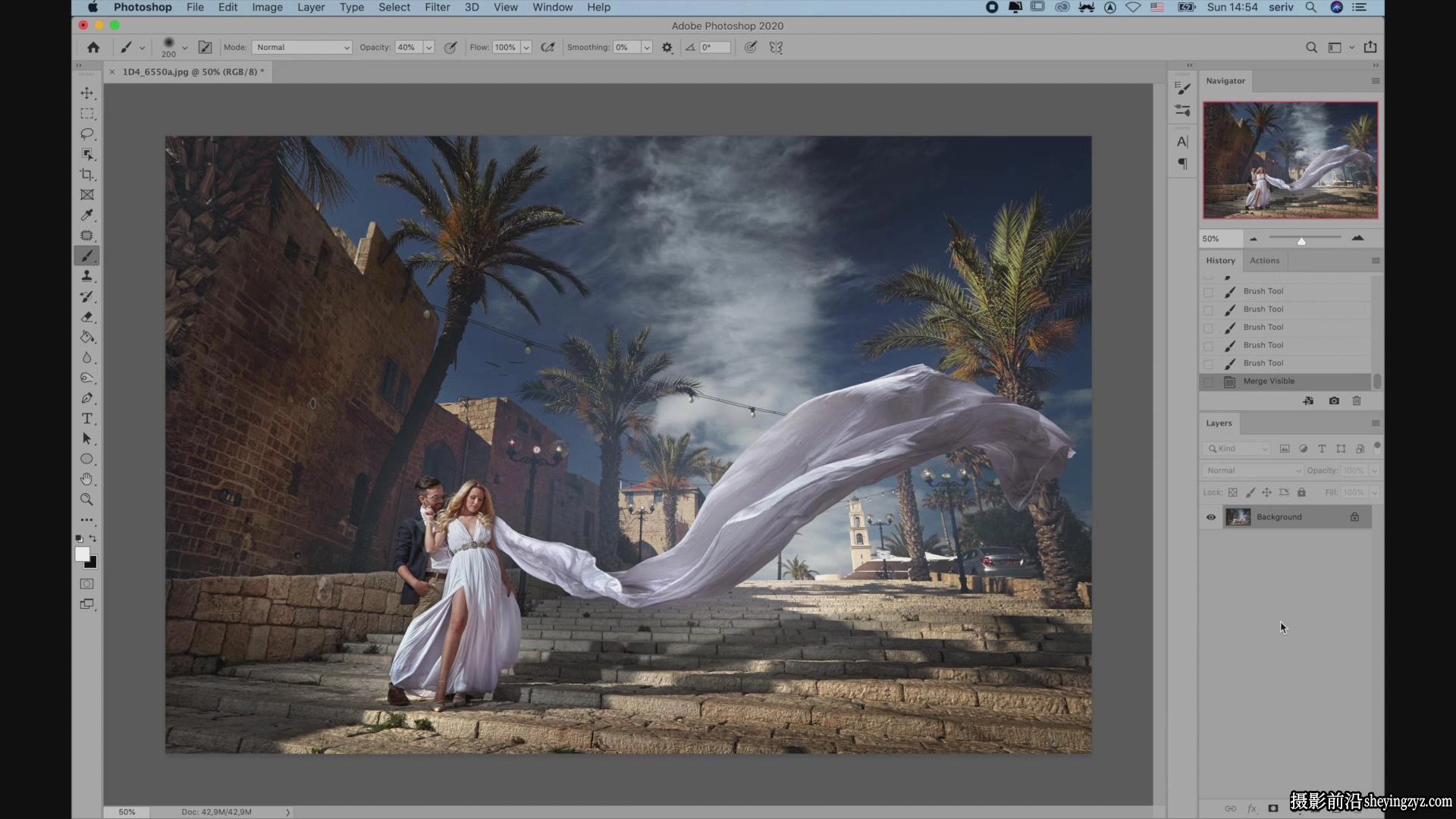The height and width of the screenshot is (819, 1456).
Task: Select the Hand tool
Action: (87, 479)
